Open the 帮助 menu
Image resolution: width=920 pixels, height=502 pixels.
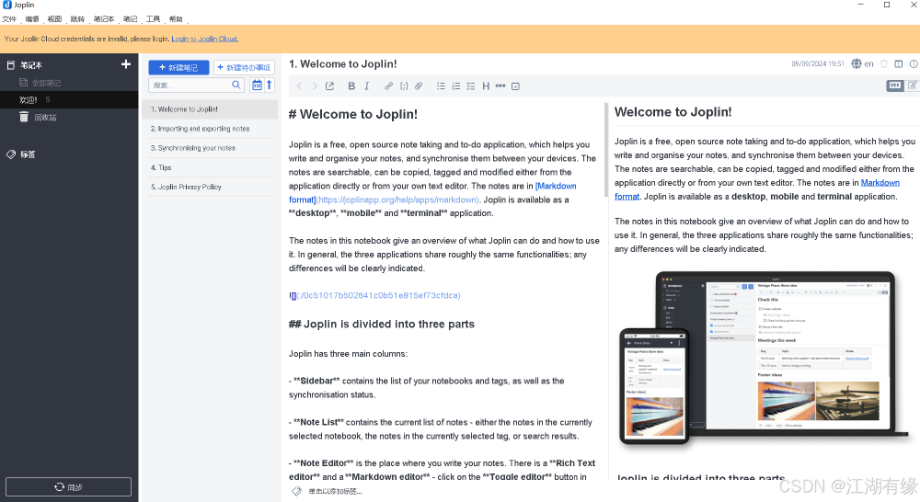(x=176, y=19)
